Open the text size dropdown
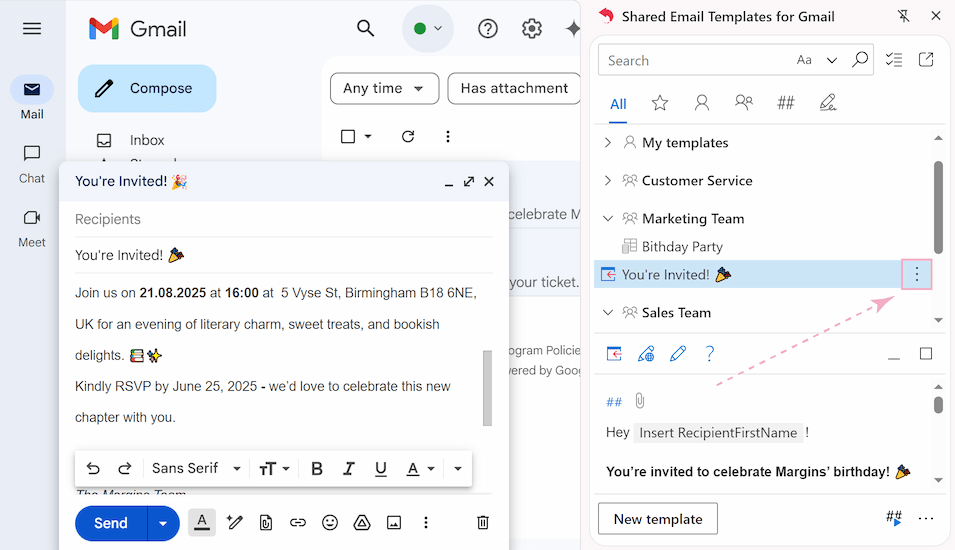The image size is (955, 550). (x=274, y=468)
